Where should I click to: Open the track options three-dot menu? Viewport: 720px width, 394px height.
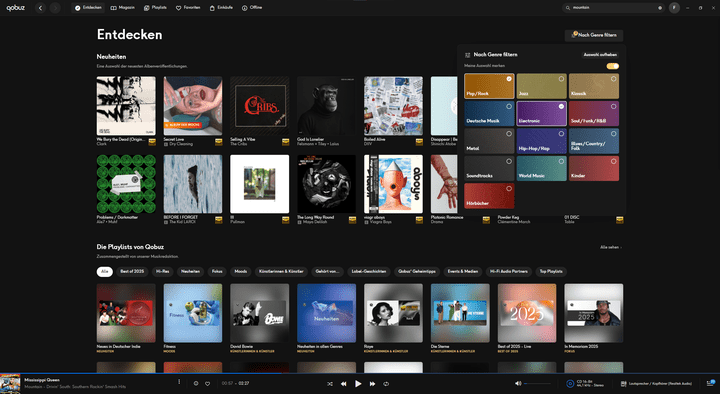pyautogui.click(x=179, y=382)
